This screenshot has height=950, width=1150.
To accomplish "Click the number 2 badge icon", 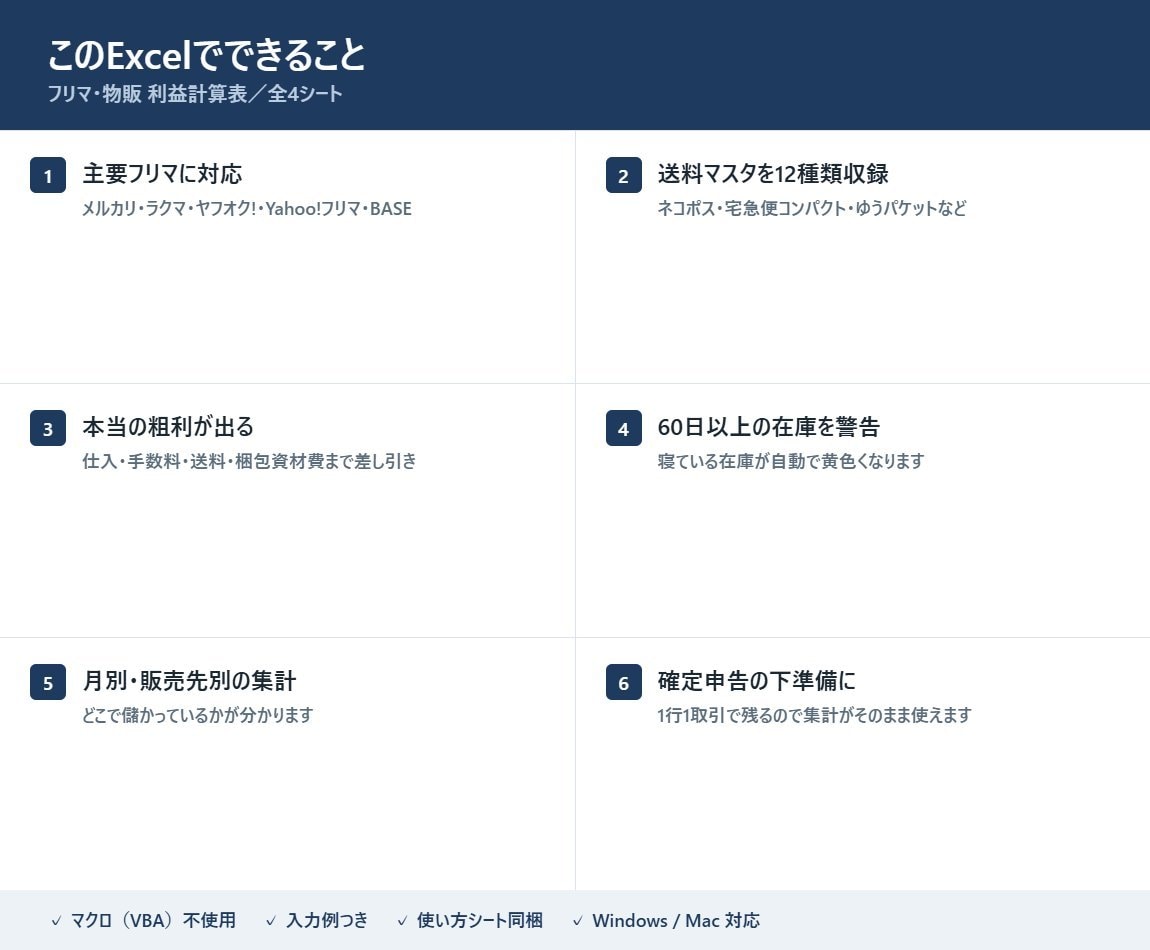I will 623,175.
